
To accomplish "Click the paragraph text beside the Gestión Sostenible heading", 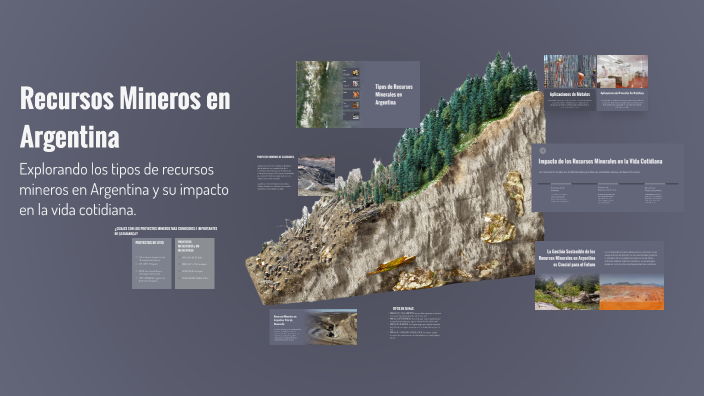I will point(630,258).
